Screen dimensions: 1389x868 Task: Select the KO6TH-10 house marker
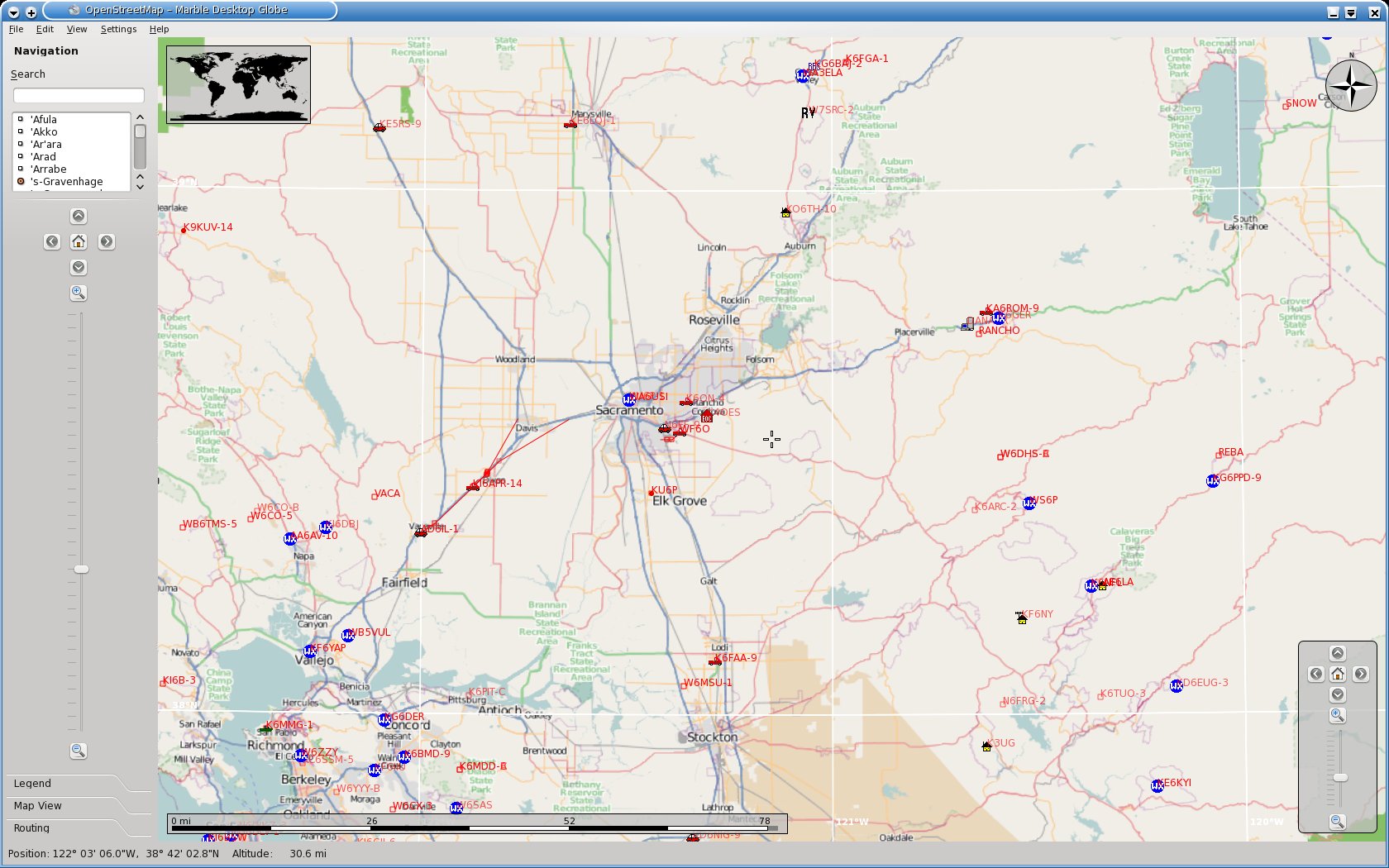[785, 212]
